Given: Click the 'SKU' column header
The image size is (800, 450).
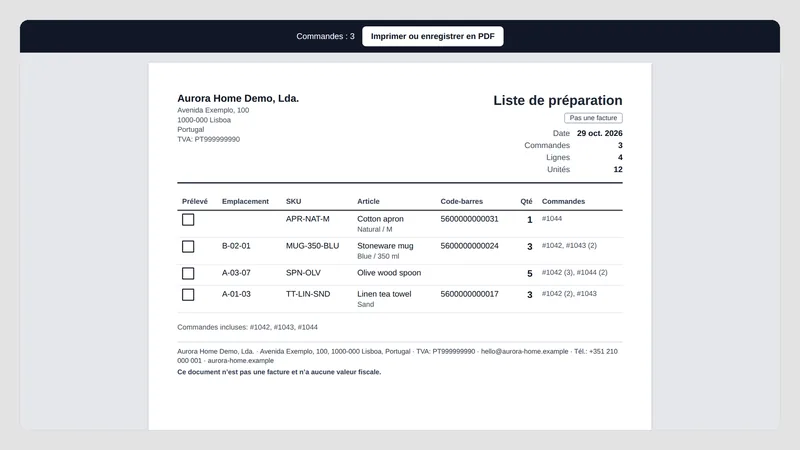Looking at the screenshot, I should click(293, 202).
